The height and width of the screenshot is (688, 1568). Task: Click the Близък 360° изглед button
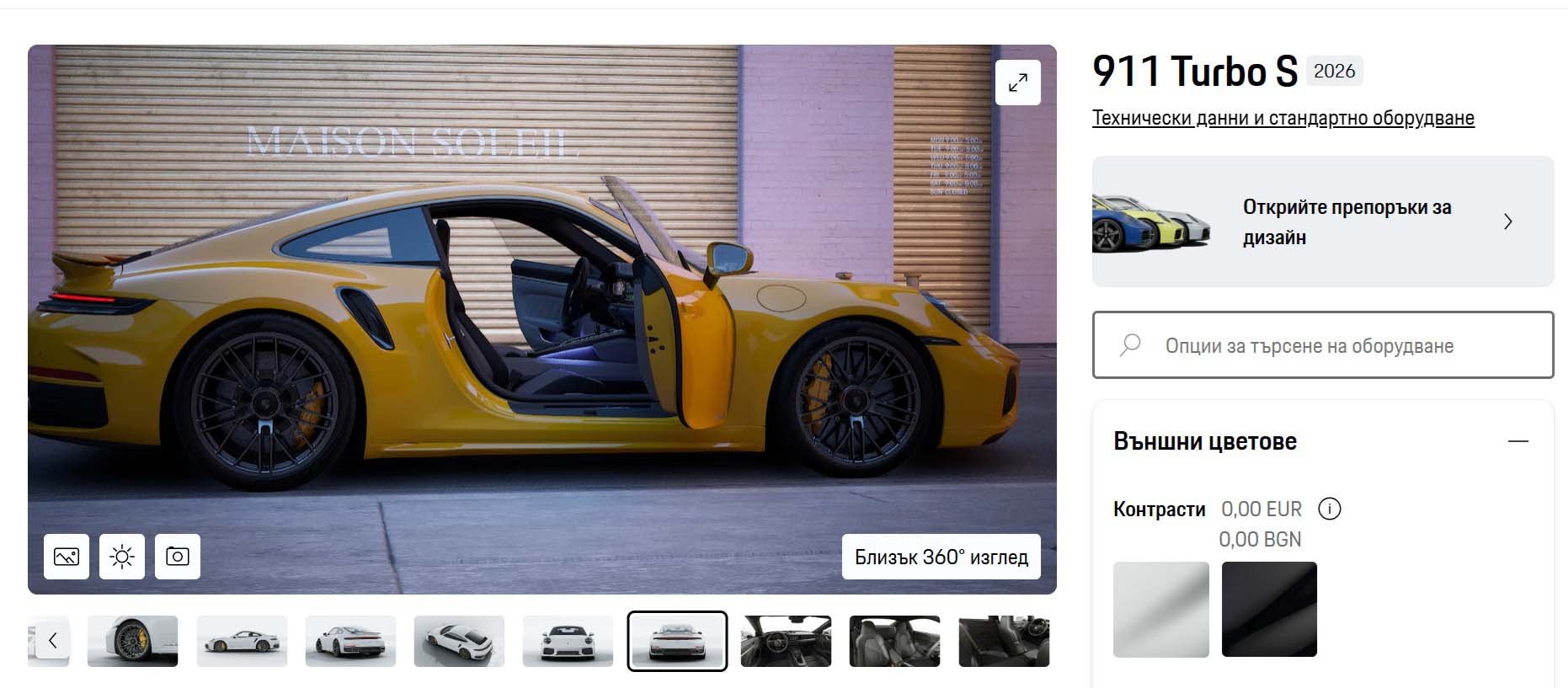941,557
